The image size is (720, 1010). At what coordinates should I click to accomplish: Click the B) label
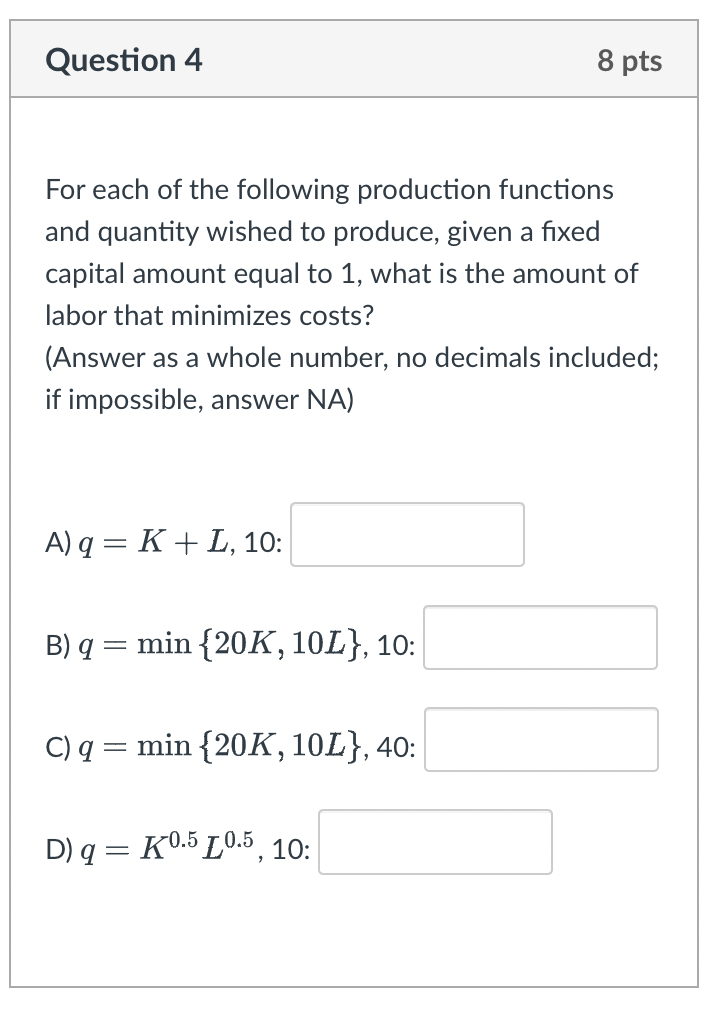pyautogui.click(x=58, y=645)
